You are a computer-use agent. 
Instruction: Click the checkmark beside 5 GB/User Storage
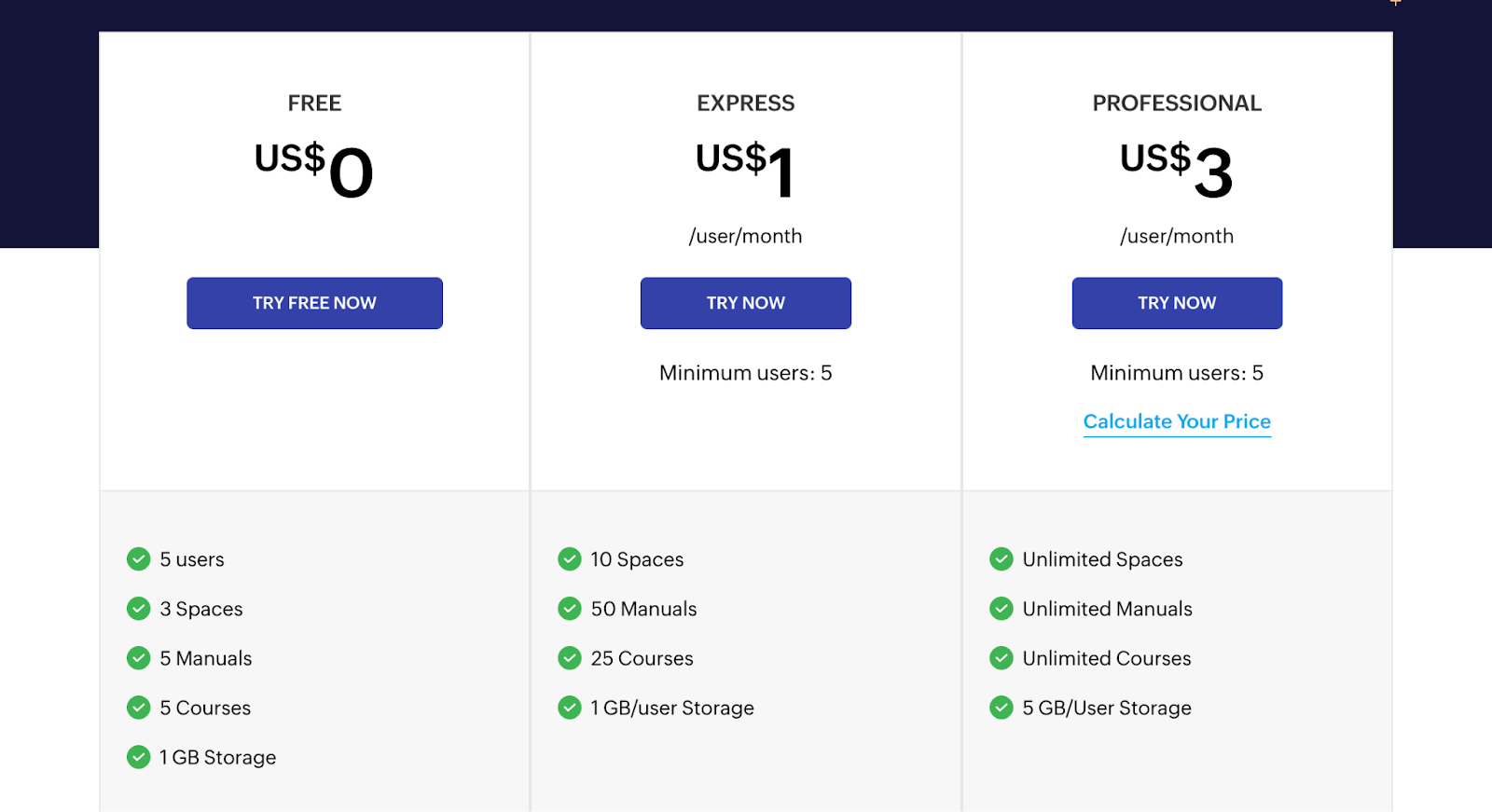(1002, 708)
